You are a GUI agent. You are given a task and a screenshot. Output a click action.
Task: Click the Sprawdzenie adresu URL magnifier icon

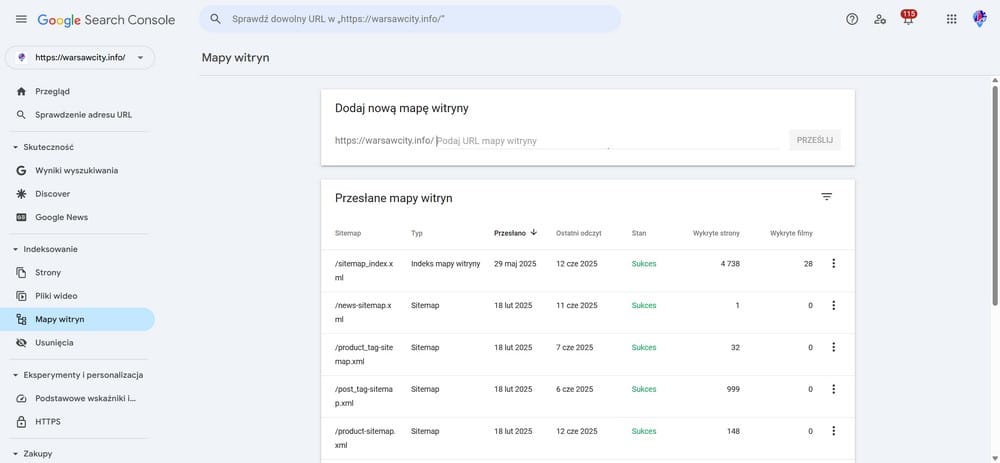(22, 115)
